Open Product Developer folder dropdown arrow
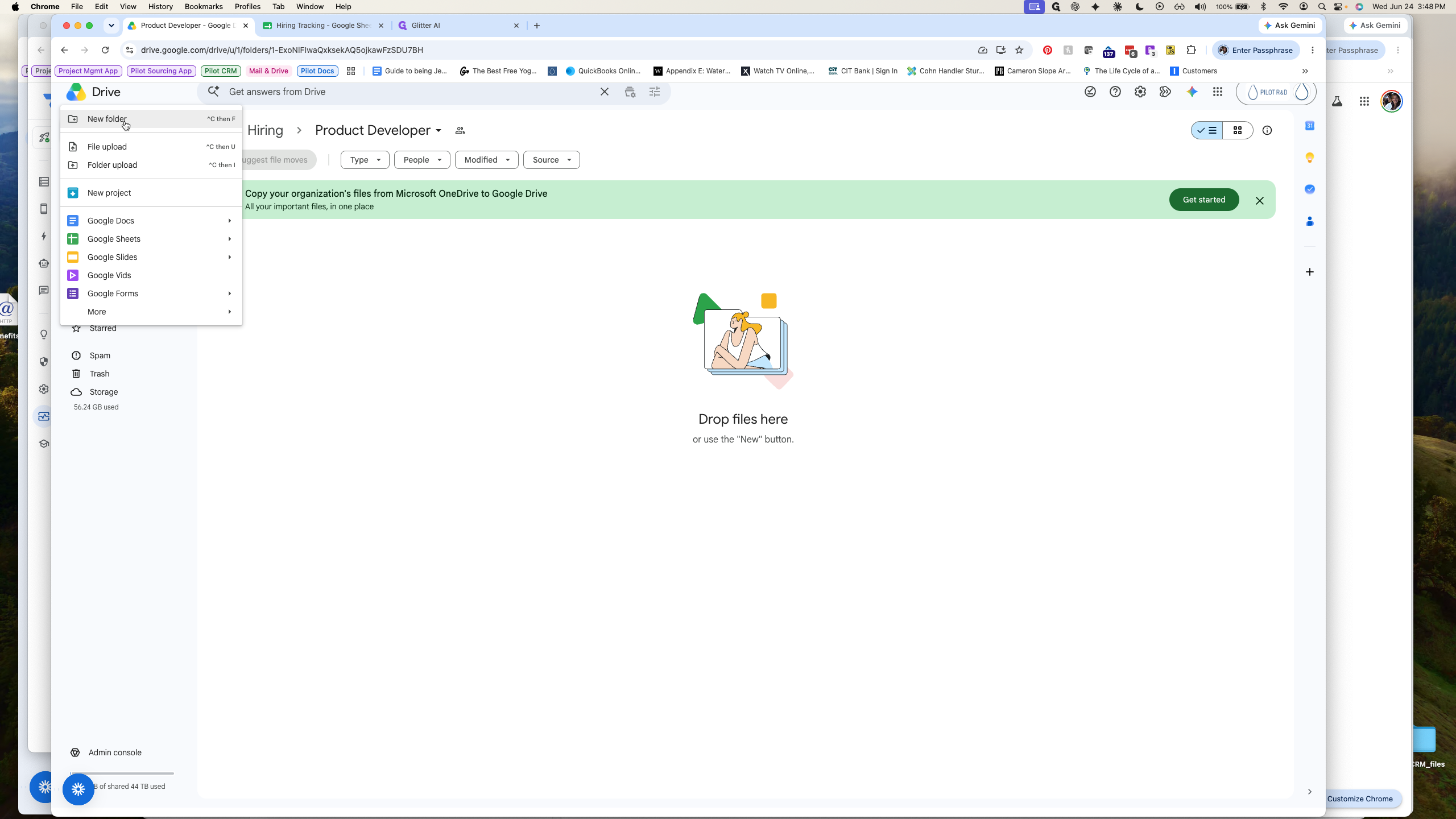1456x819 pixels. [439, 131]
